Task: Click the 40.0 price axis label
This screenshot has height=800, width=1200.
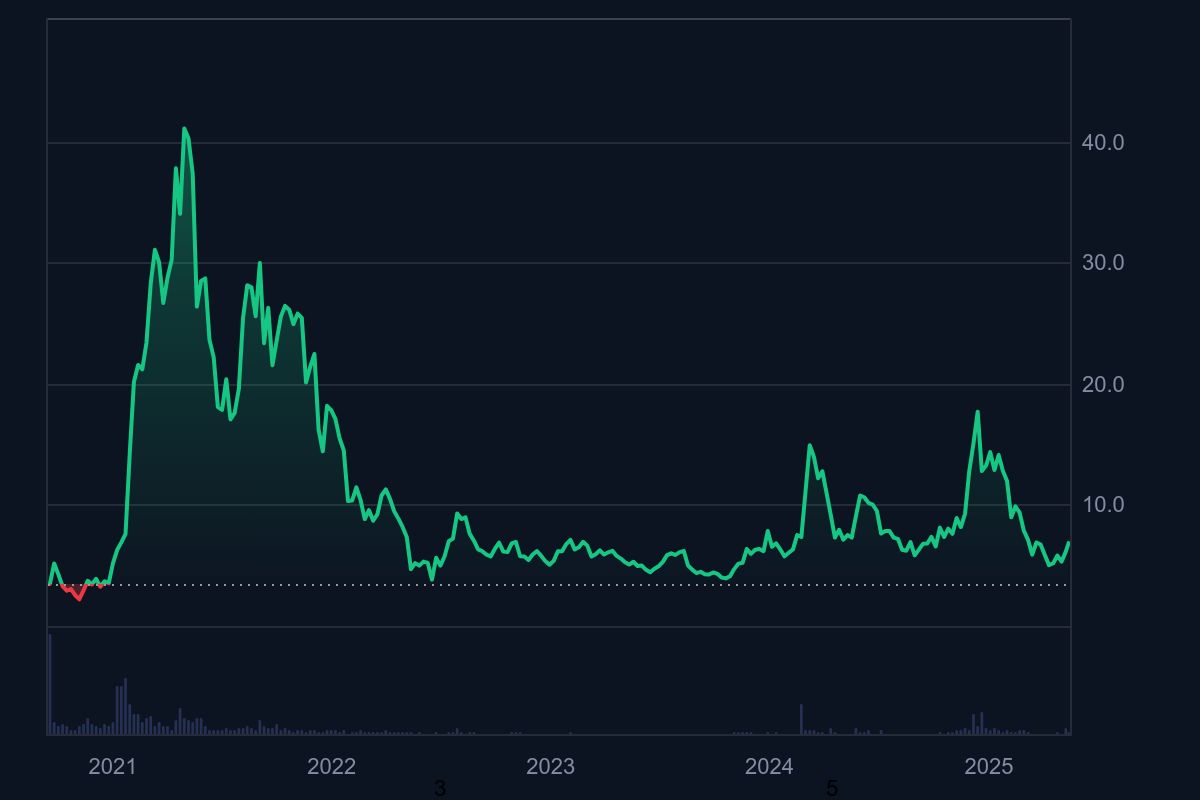Action: (1102, 143)
